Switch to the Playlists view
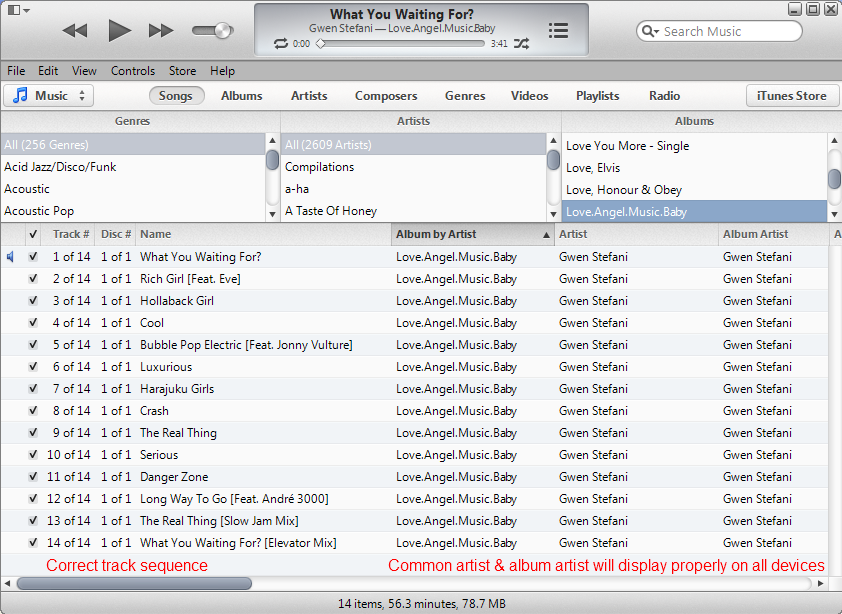 pyautogui.click(x=598, y=96)
